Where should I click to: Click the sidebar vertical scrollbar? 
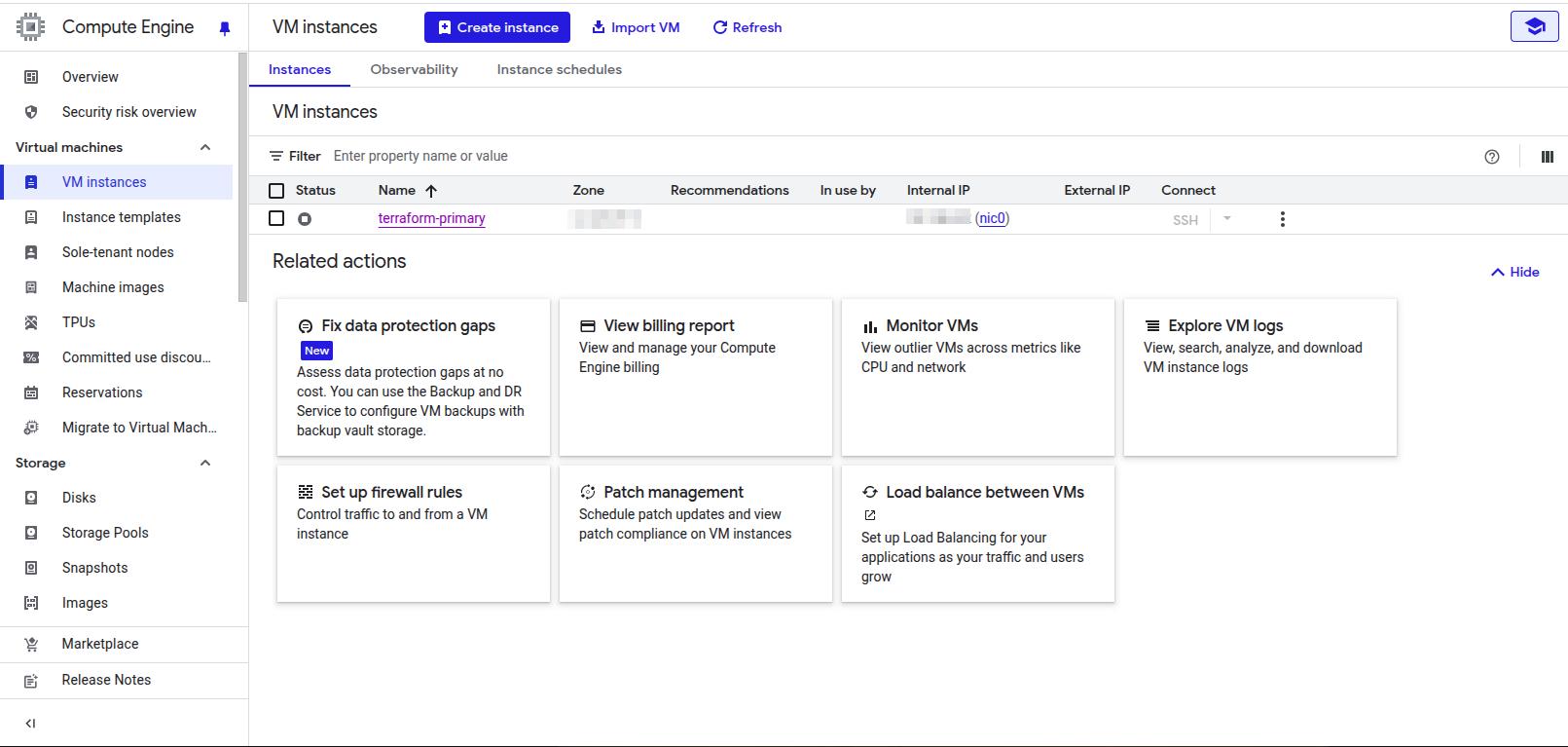[x=242, y=175]
